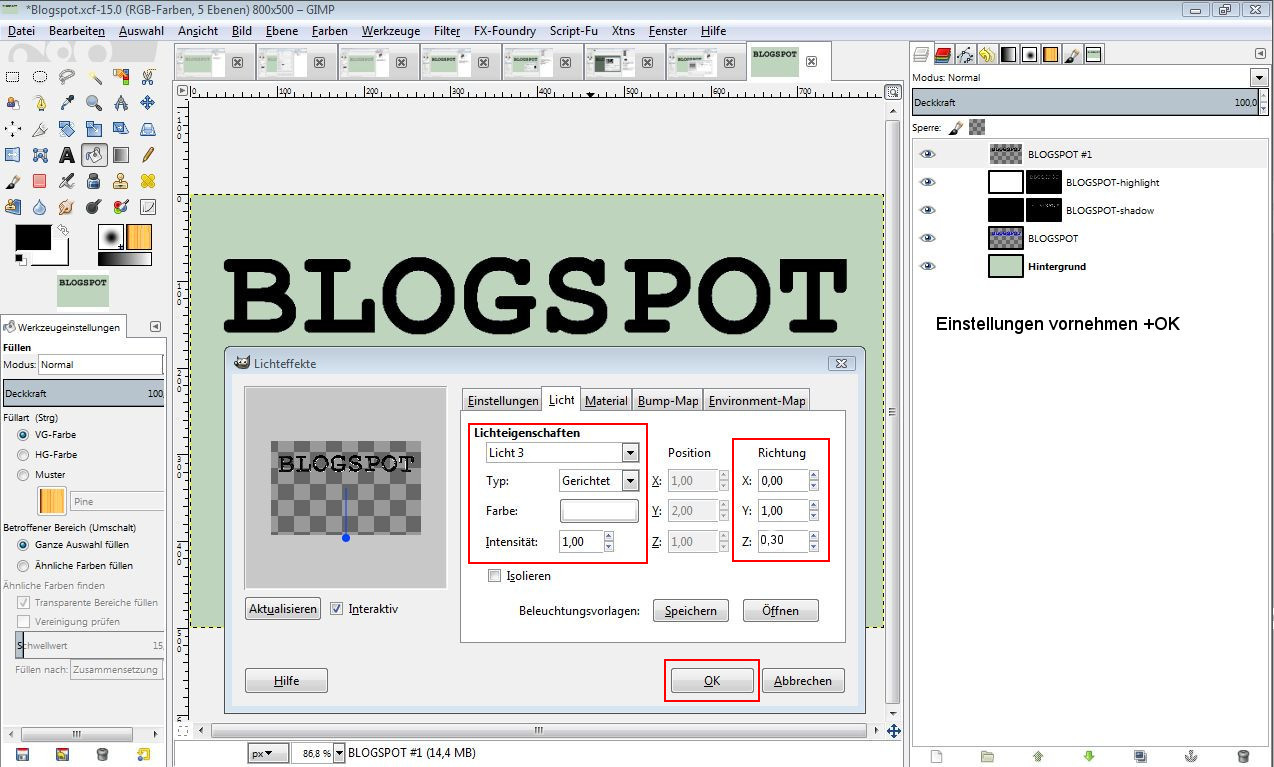Image resolution: width=1274 pixels, height=767 pixels.
Task: Select the Color Picker eyedropper tool
Action: pos(67,102)
